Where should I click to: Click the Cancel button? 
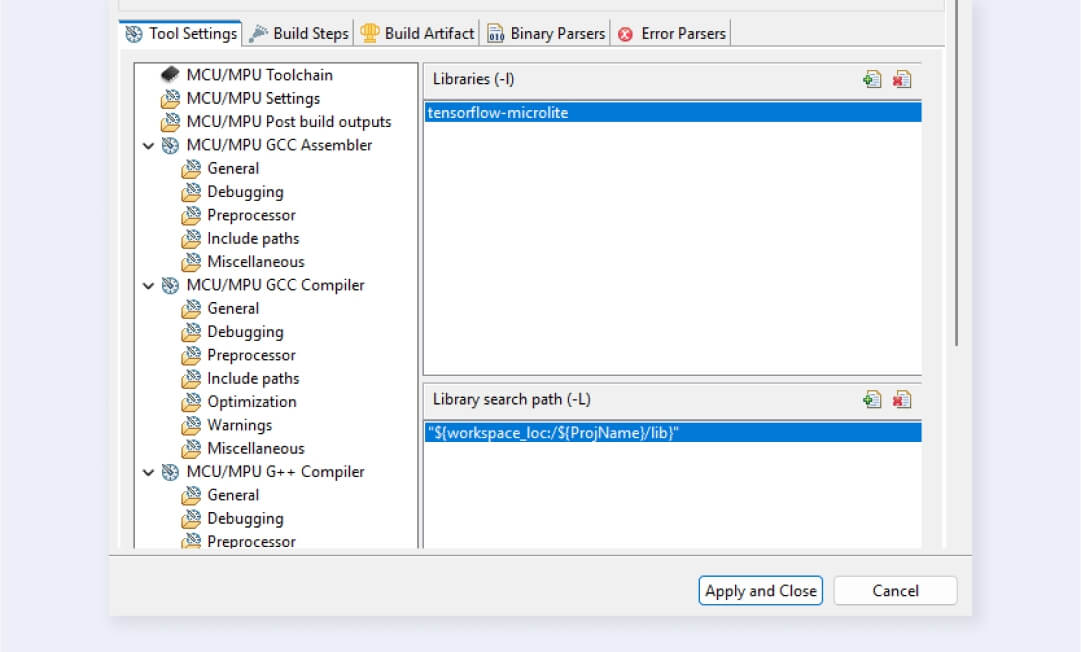pyautogui.click(x=895, y=591)
